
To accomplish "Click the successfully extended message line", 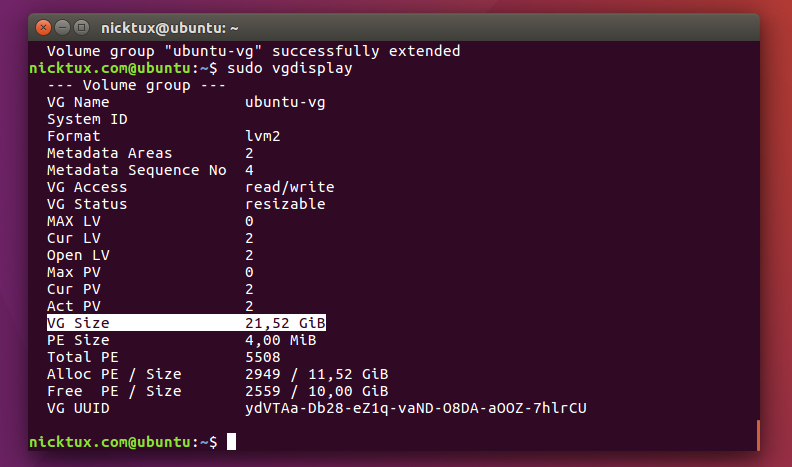I will tap(253, 51).
